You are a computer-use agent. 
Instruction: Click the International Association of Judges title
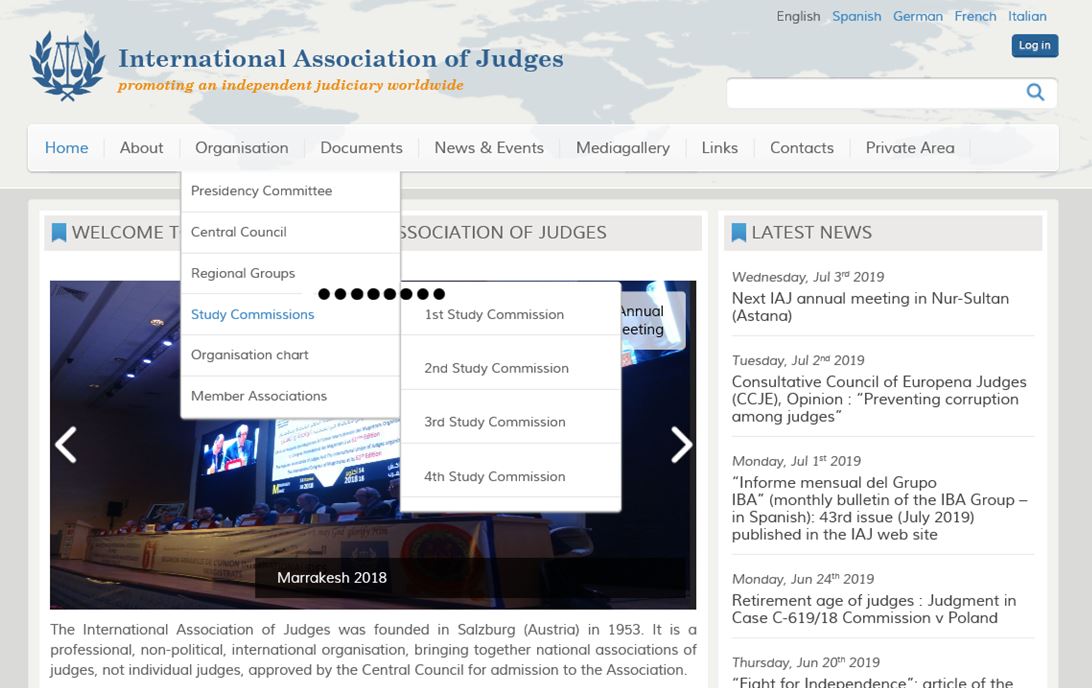[341, 58]
